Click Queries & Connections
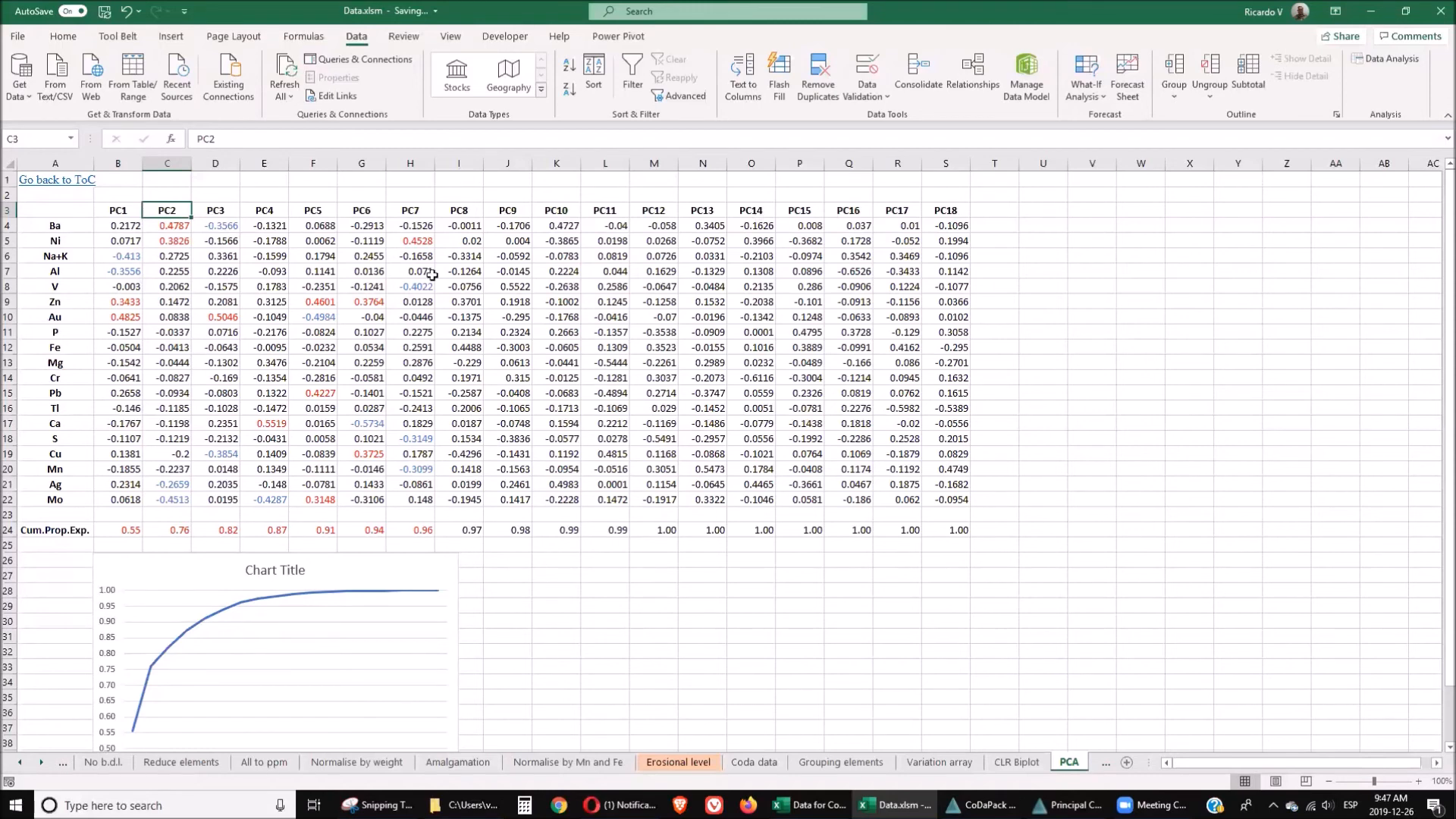The width and height of the screenshot is (1456, 819). point(359,59)
